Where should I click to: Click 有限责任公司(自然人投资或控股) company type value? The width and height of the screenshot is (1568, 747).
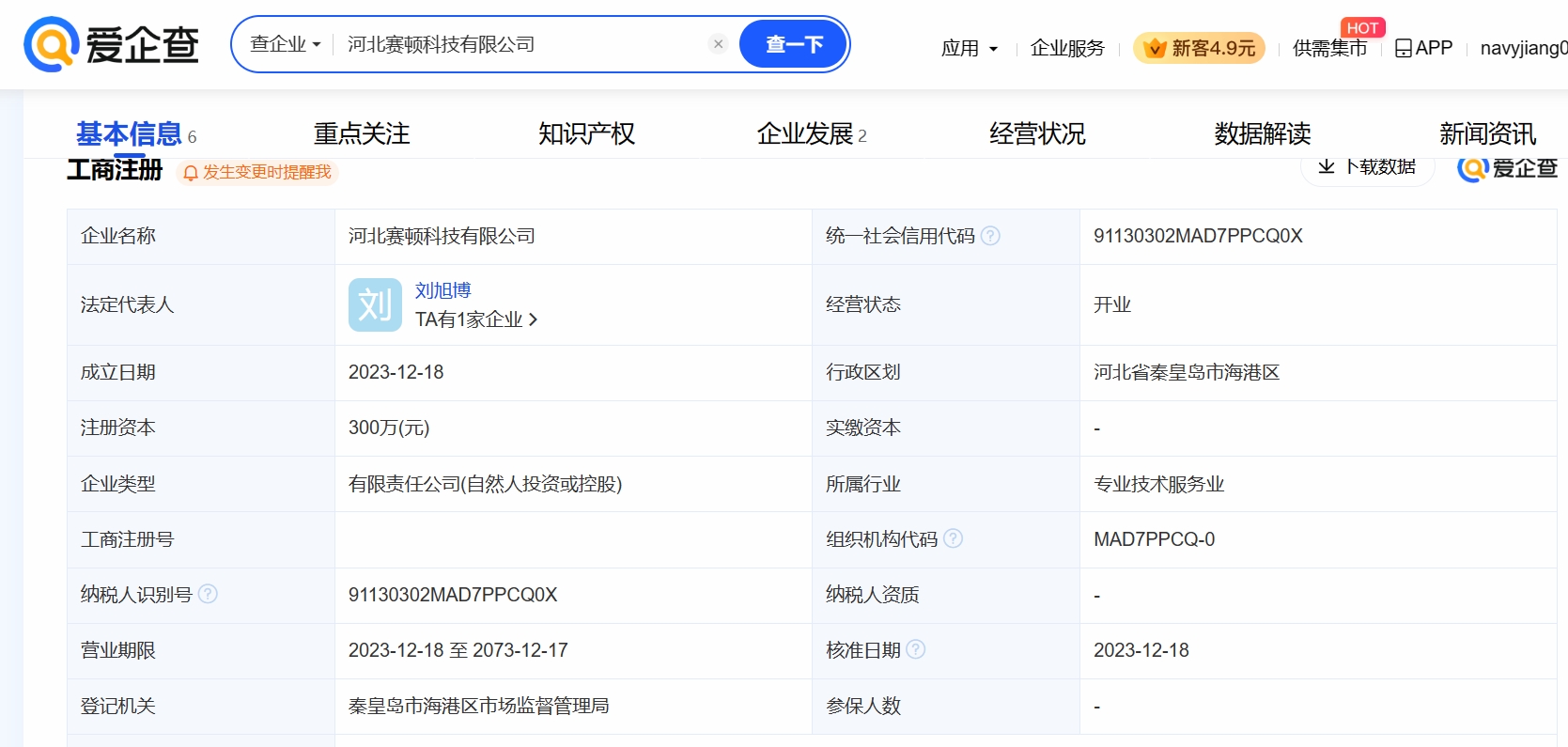click(485, 484)
